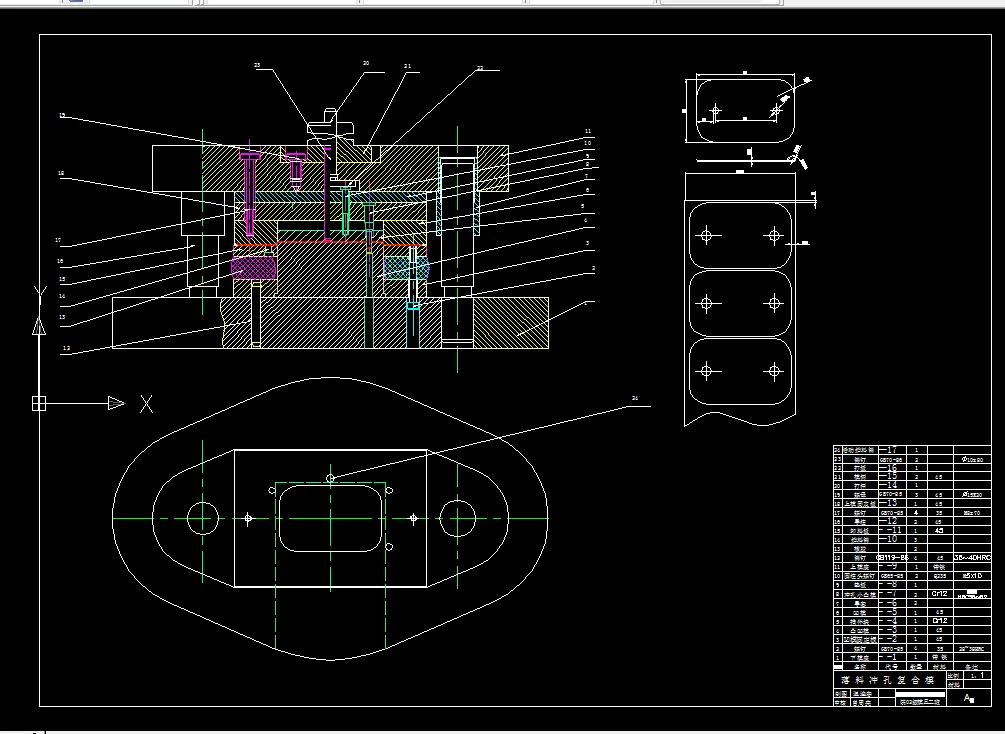This screenshot has height=734, width=1005.
Task: Click the UCS origin square marker
Action: [39, 403]
